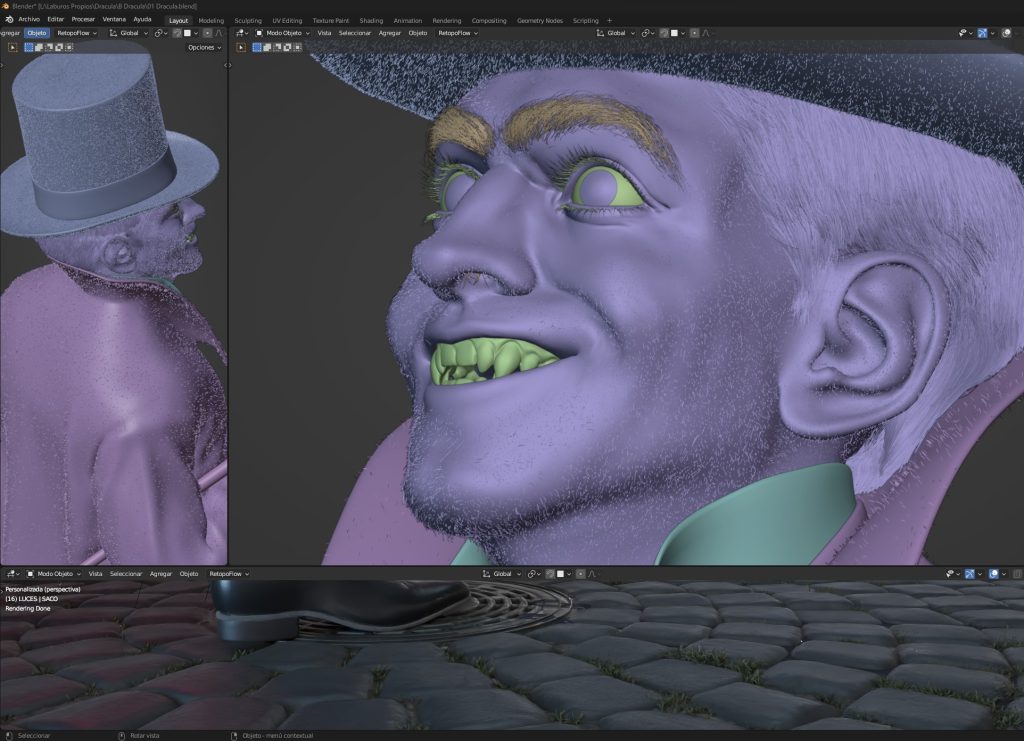Open pivot point dropdown in left viewport
This screenshot has height=741, width=1024.
click(x=160, y=33)
